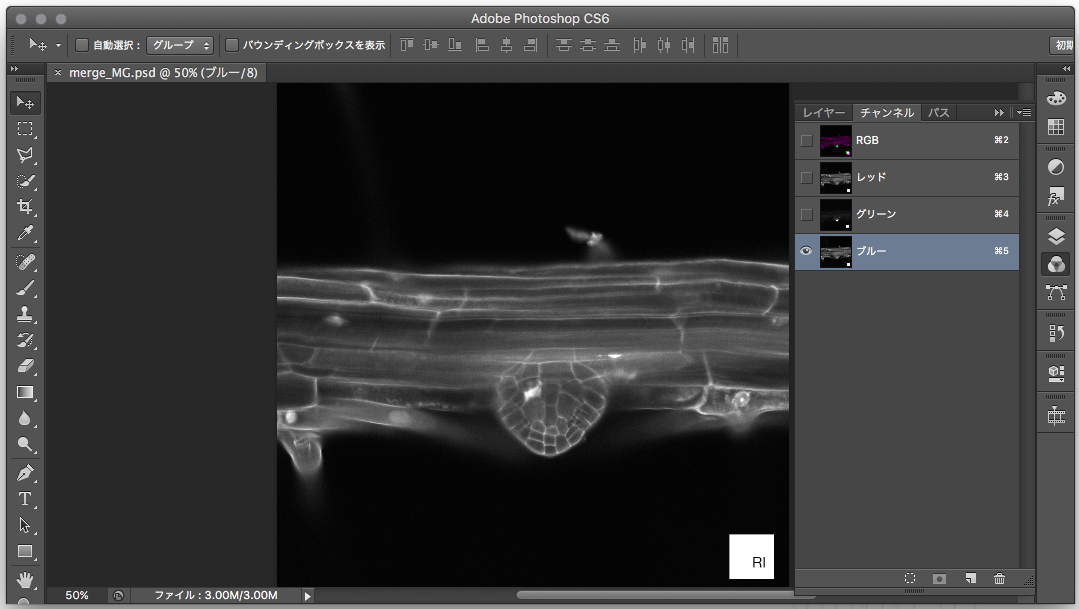Select the Pen tool
This screenshot has width=1079, height=609.
pos(25,472)
